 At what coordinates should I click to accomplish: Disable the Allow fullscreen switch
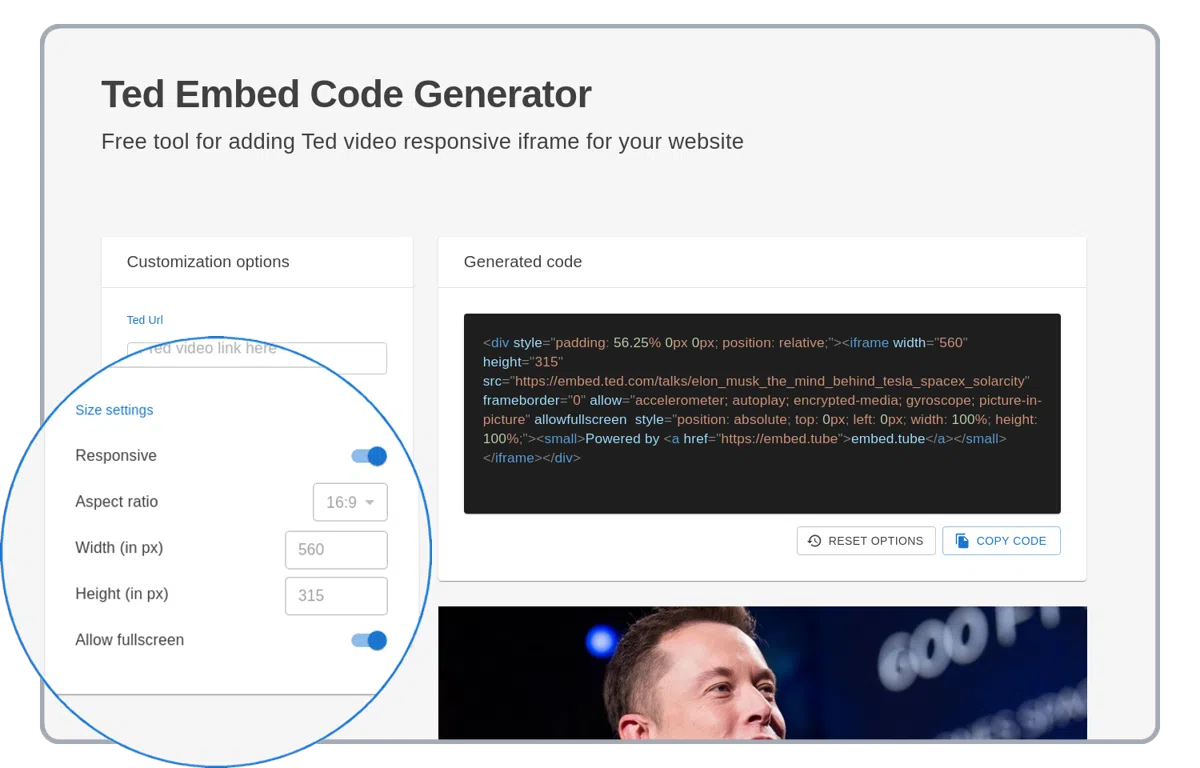click(369, 640)
